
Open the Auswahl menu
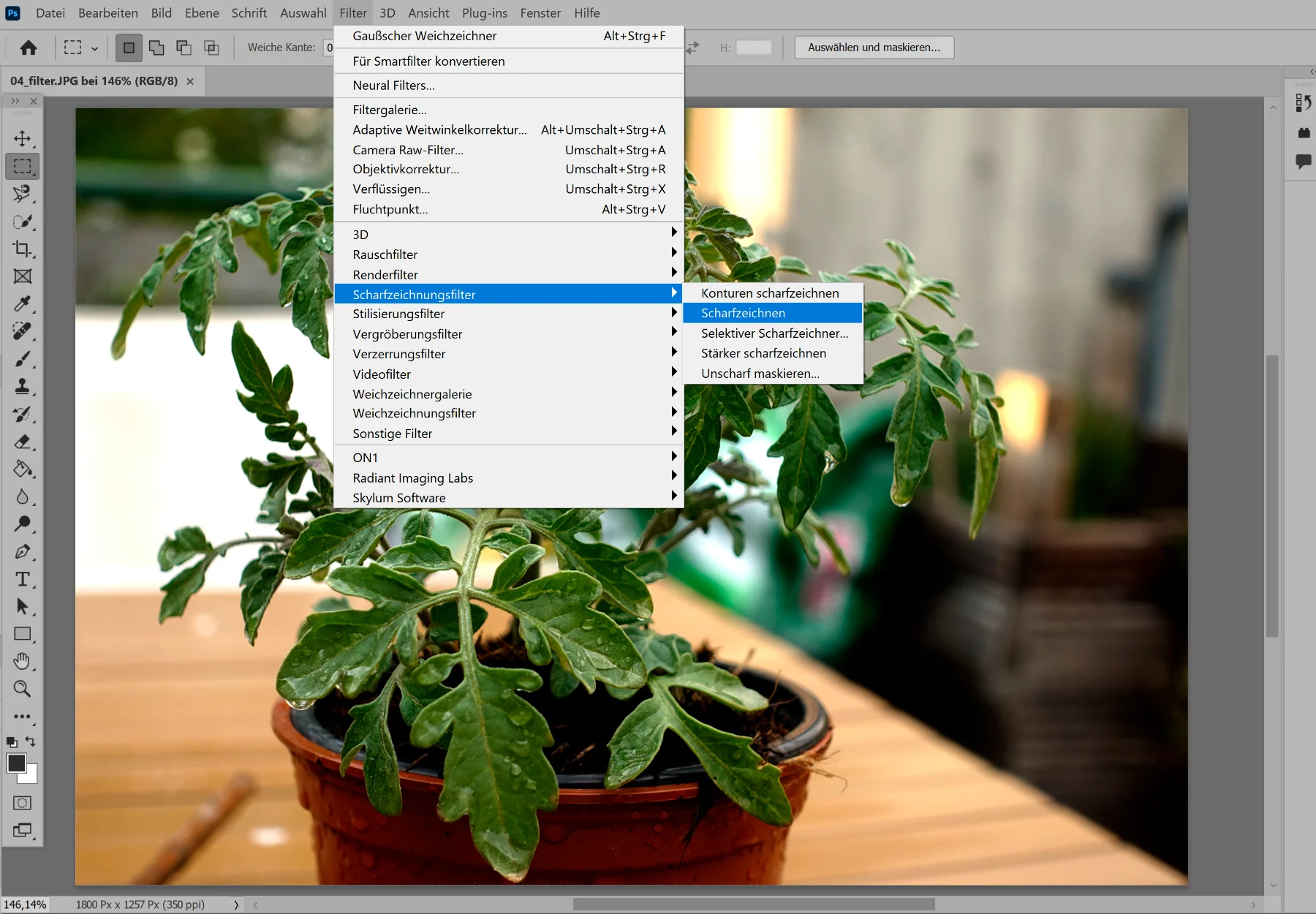pyautogui.click(x=303, y=13)
